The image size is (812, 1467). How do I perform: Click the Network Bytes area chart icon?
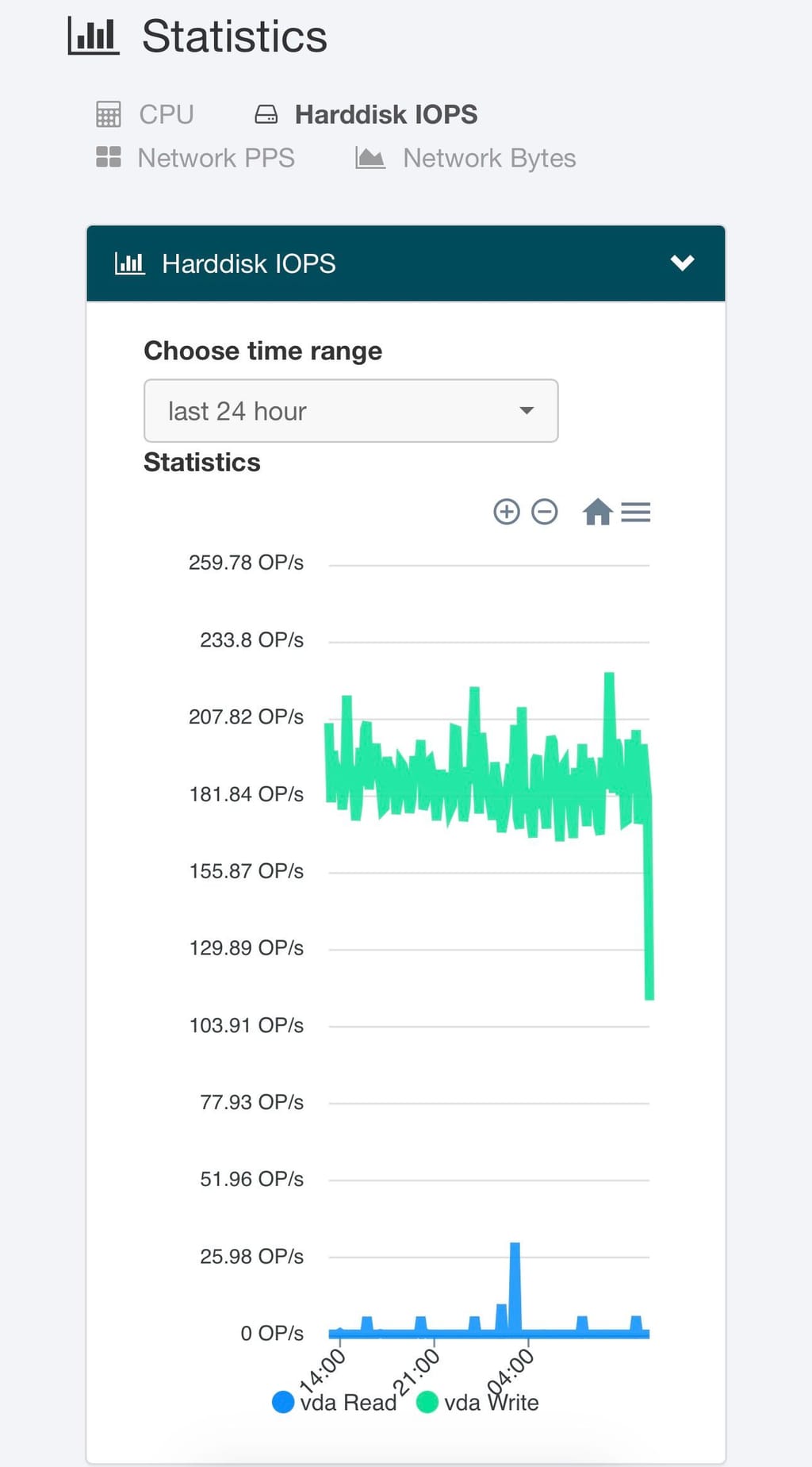370,158
